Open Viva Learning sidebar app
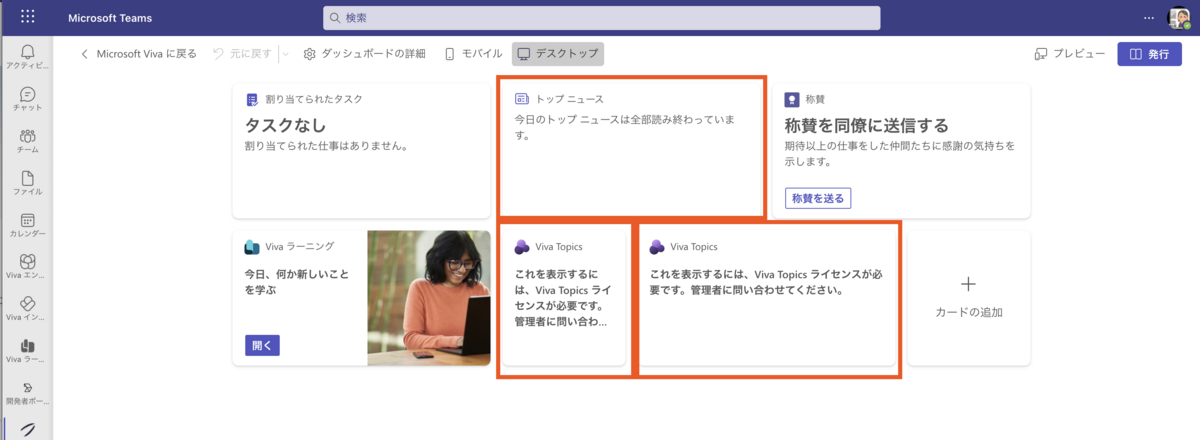This screenshot has width=1200, height=440. pyautogui.click(x=27, y=351)
